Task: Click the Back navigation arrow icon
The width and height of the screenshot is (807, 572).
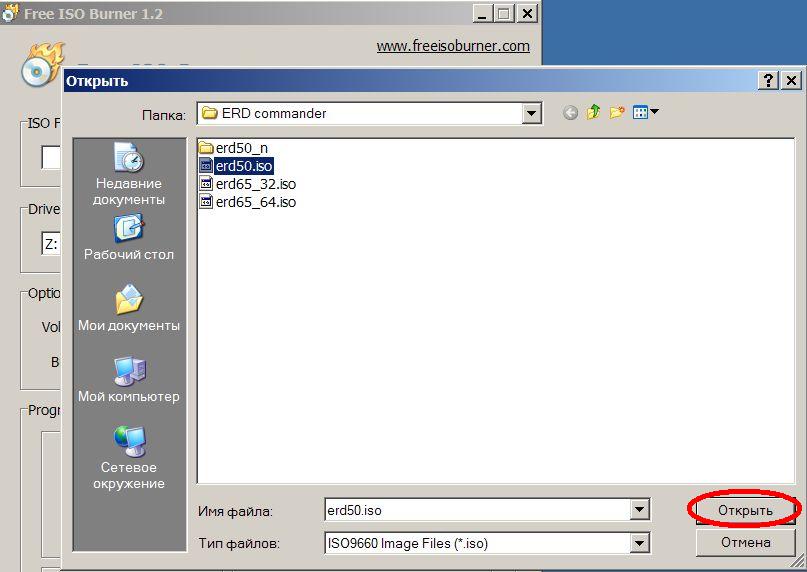Action: 570,113
